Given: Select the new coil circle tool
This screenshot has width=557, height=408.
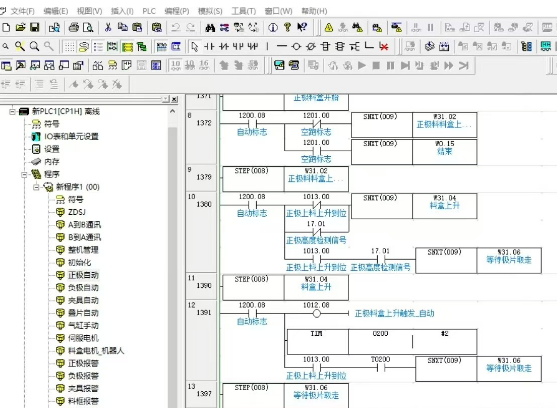Looking at the screenshot, I should tap(296, 47).
